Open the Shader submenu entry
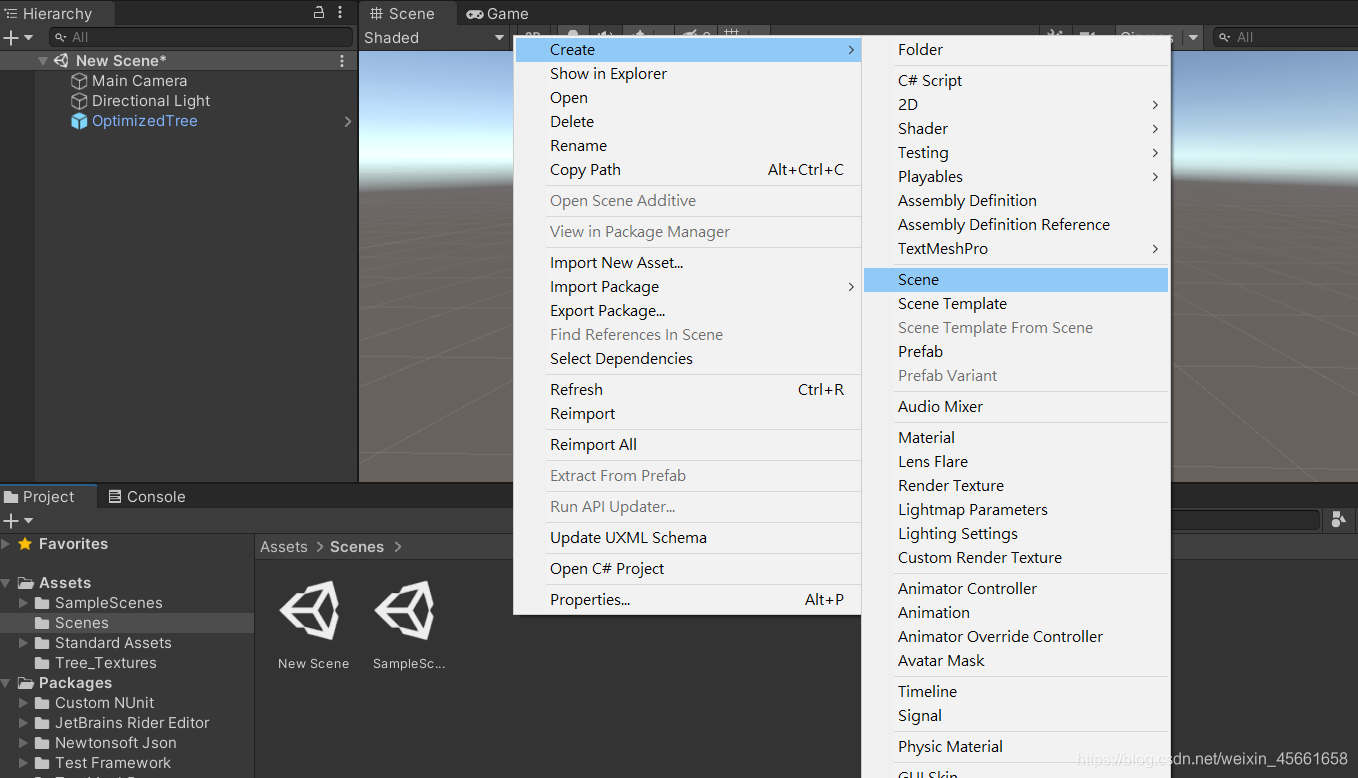The image size is (1358, 778). tap(1016, 129)
